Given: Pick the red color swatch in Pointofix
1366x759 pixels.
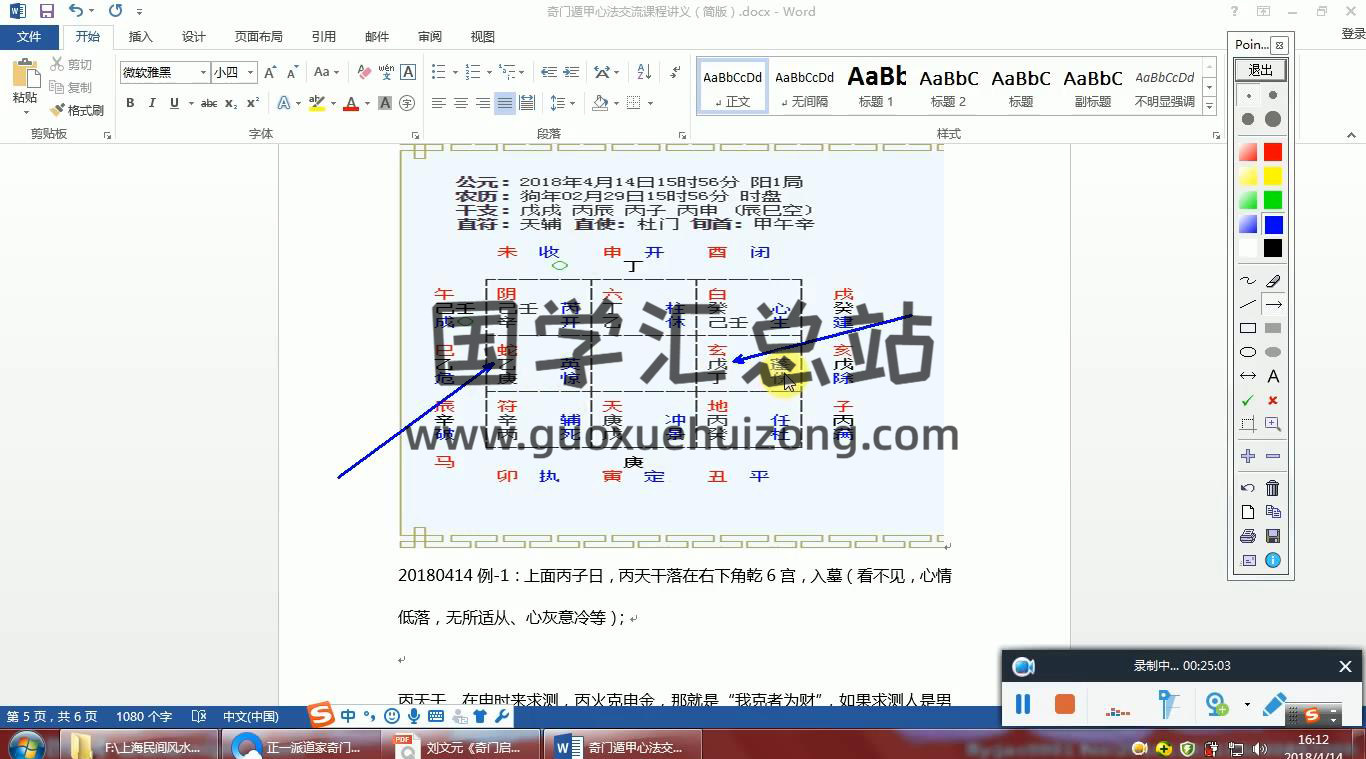Looking at the screenshot, I should click(1273, 152).
